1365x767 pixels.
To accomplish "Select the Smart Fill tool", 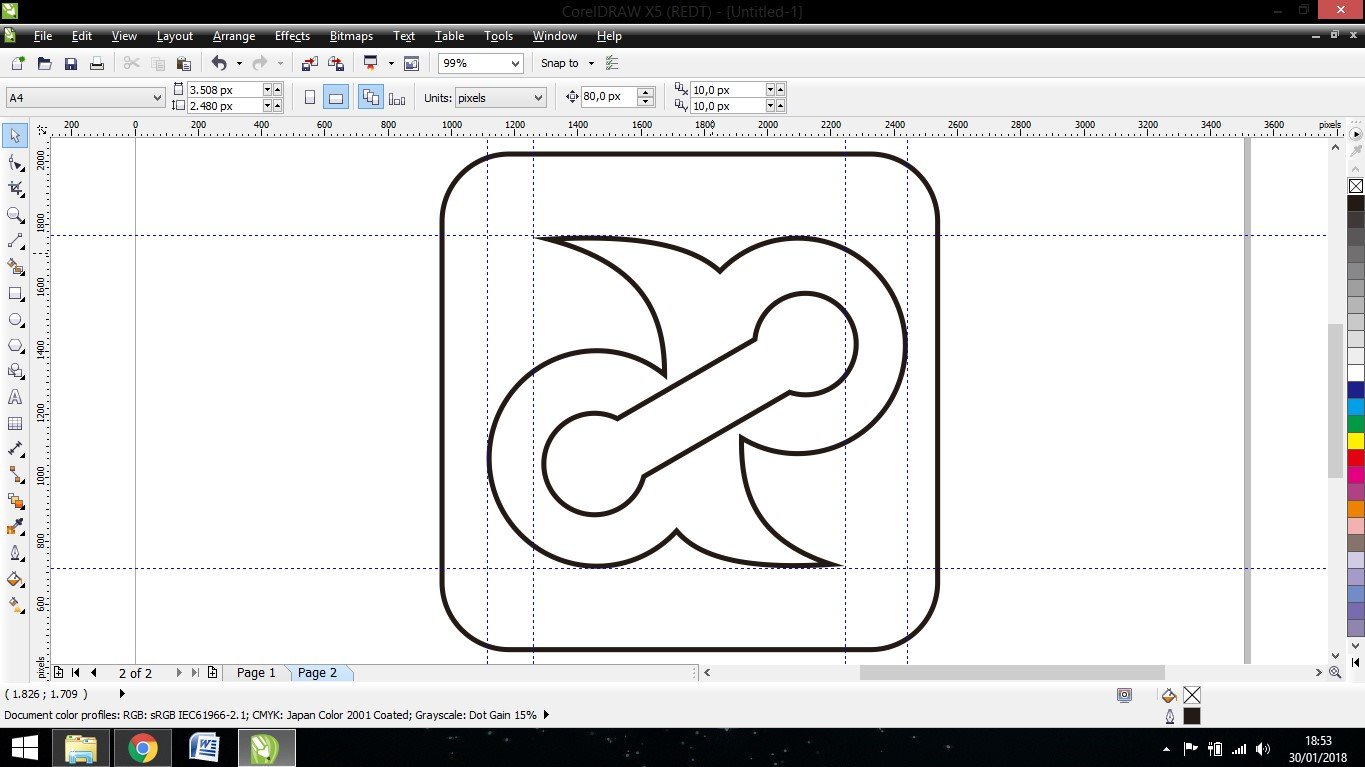I will 15,267.
